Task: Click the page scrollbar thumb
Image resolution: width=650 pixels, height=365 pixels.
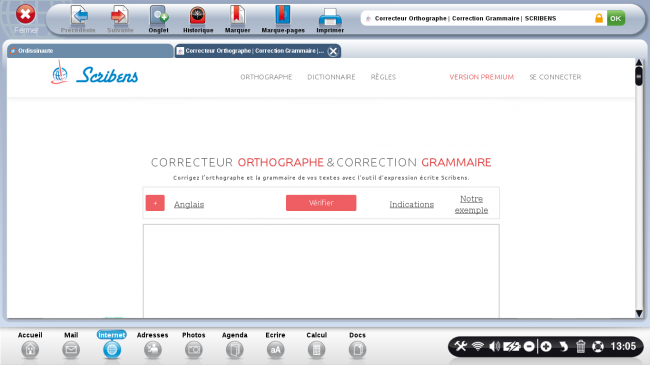Action: pos(639,76)
